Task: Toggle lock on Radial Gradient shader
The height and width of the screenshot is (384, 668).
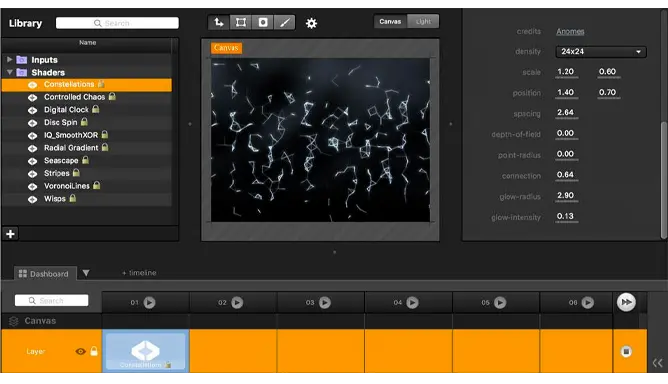Action: 105,147
